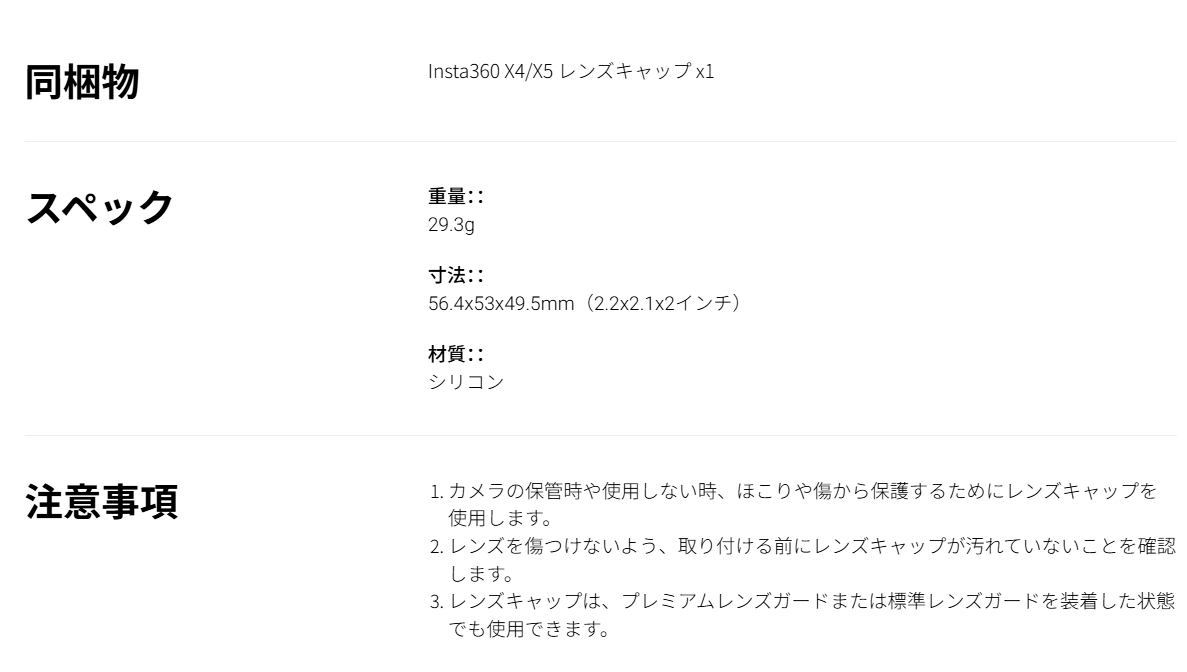Click the list number 3 in the notes
This screenshot has width=1187, height=672.
pyautogui.click(x=436, y=602)
